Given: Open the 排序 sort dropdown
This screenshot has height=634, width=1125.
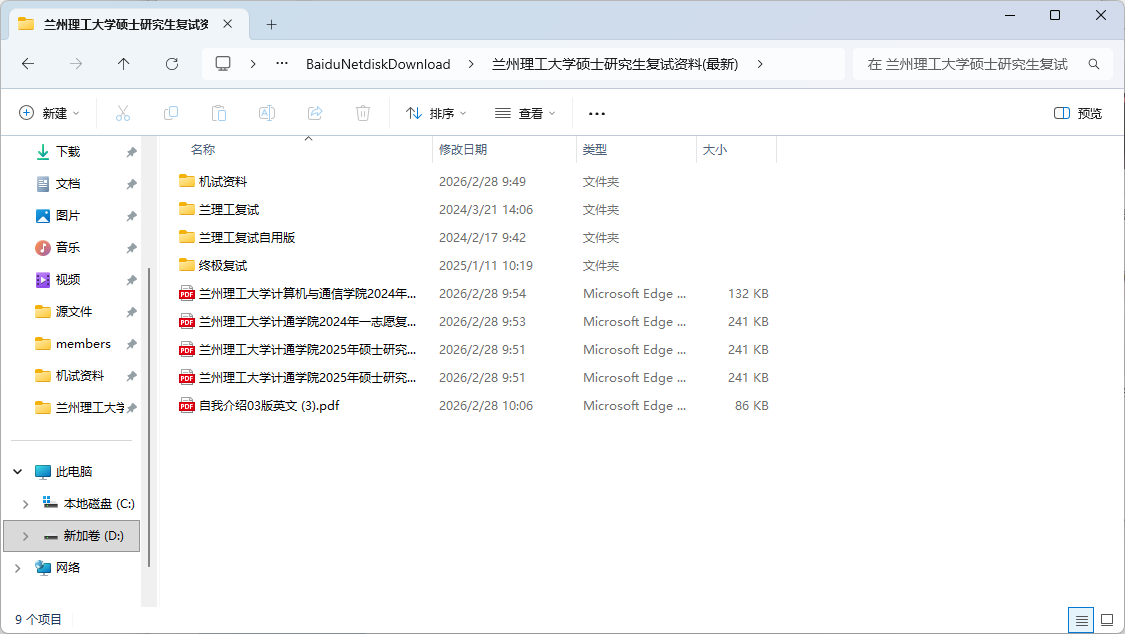Looking at the screenshot, I should (x=435, y=113).
